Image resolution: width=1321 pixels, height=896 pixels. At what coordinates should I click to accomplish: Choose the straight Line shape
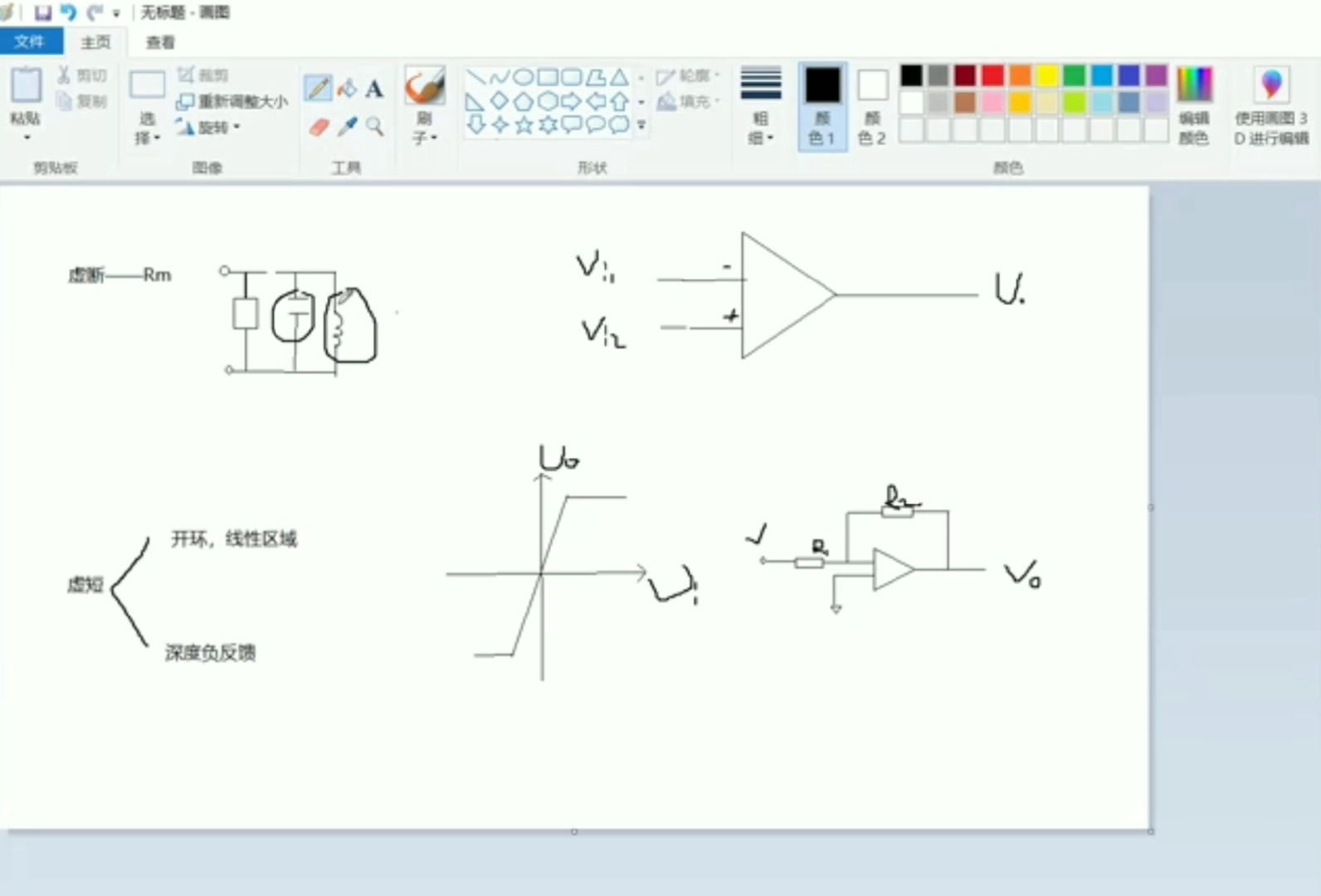click(x=475, y=77)
